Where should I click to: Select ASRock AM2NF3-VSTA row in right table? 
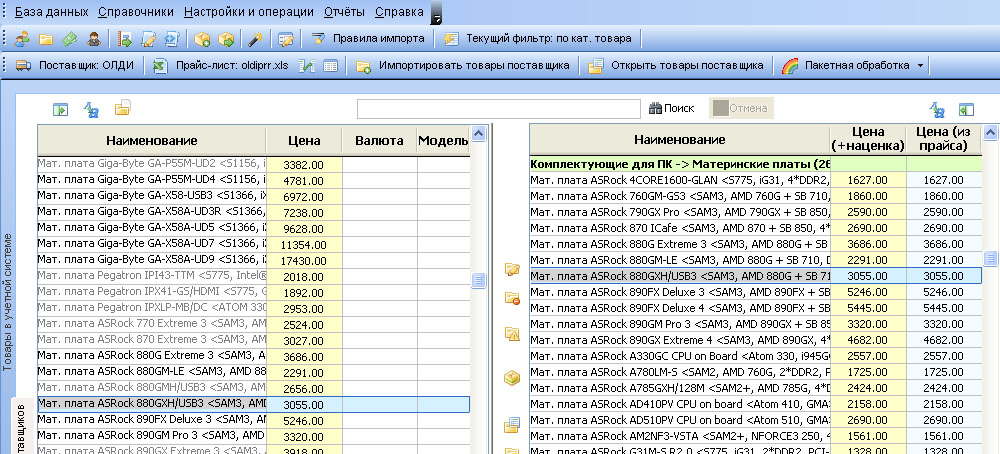[x=755, y=436]
